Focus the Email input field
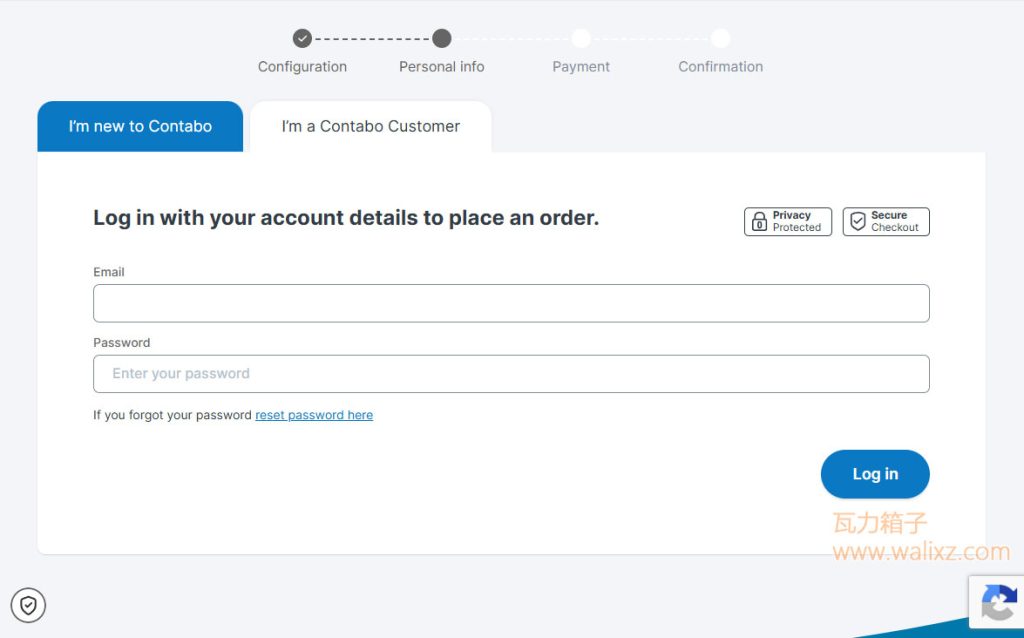Screen dimensions: 1024x638 (511, 303)
